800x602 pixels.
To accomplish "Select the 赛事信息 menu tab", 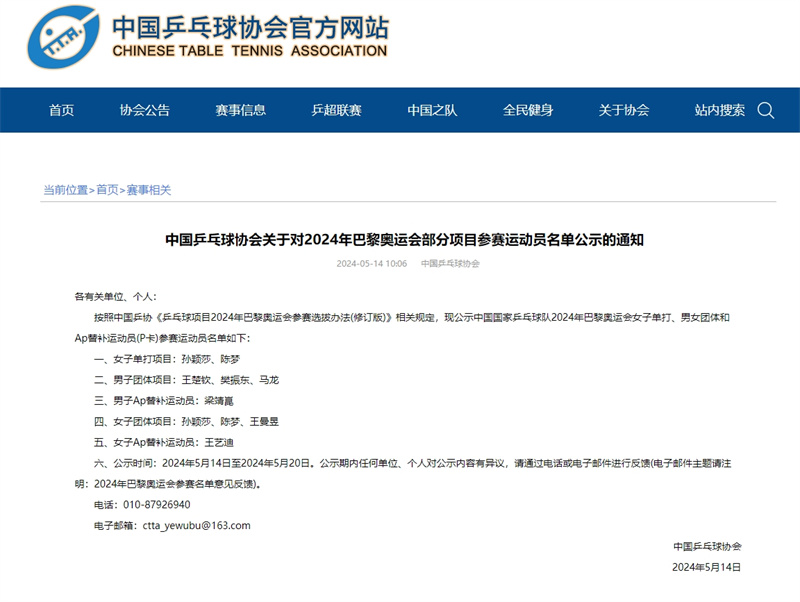I will [x=243, y=110].
